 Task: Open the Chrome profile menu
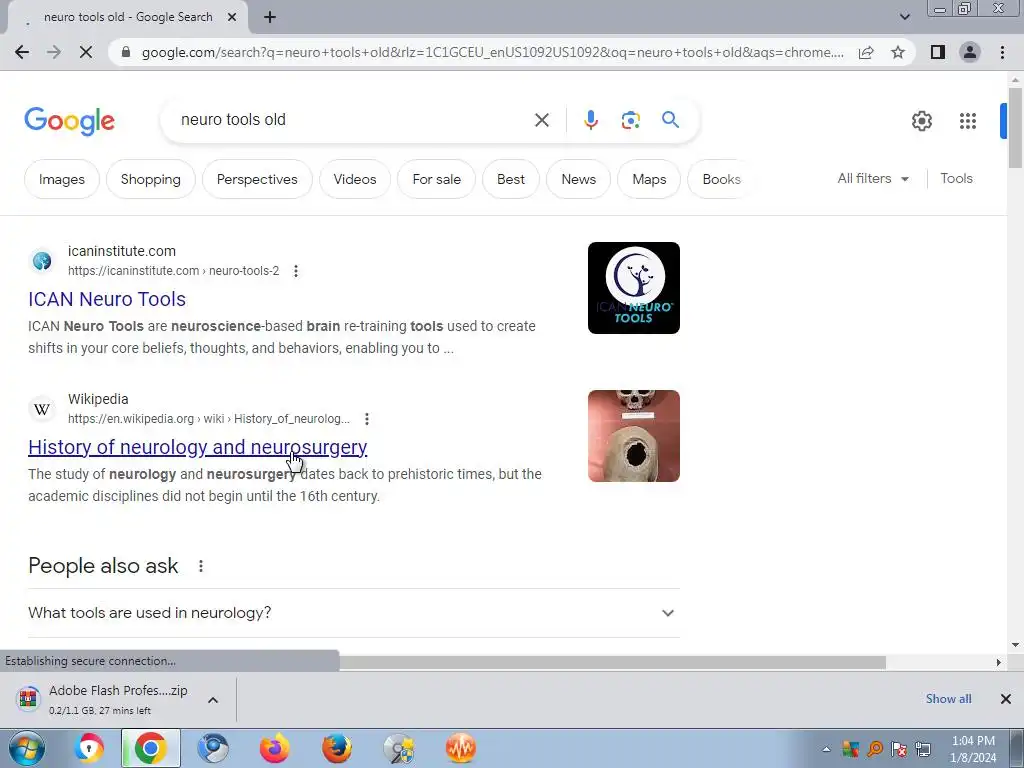coord(970,52)
